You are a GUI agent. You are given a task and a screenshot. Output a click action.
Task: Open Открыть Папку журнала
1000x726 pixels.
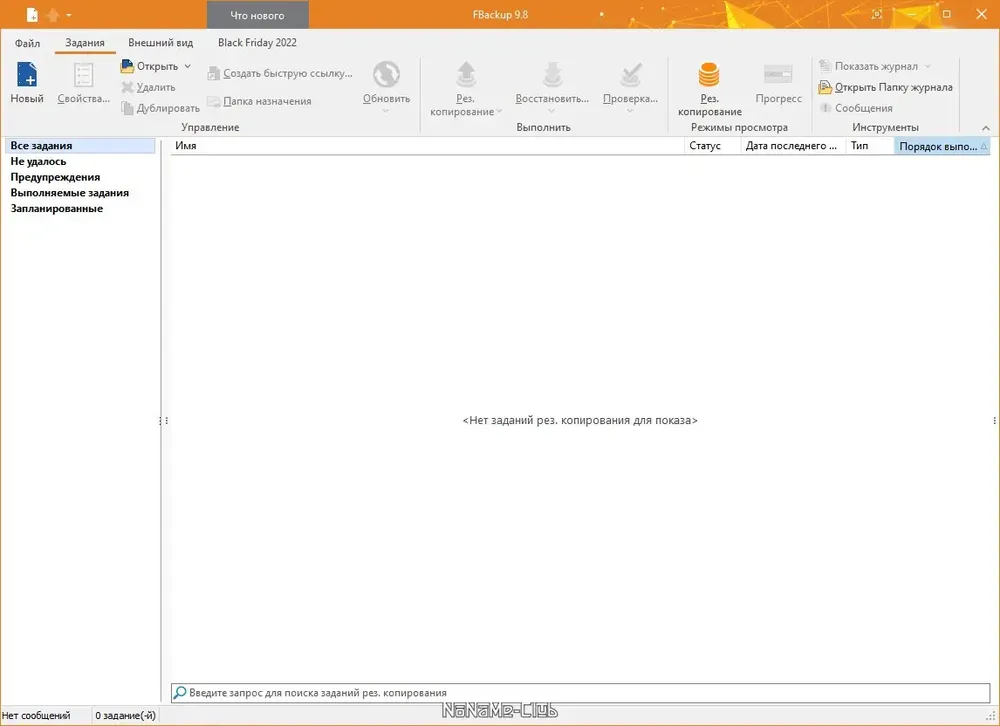coord(886,87)
